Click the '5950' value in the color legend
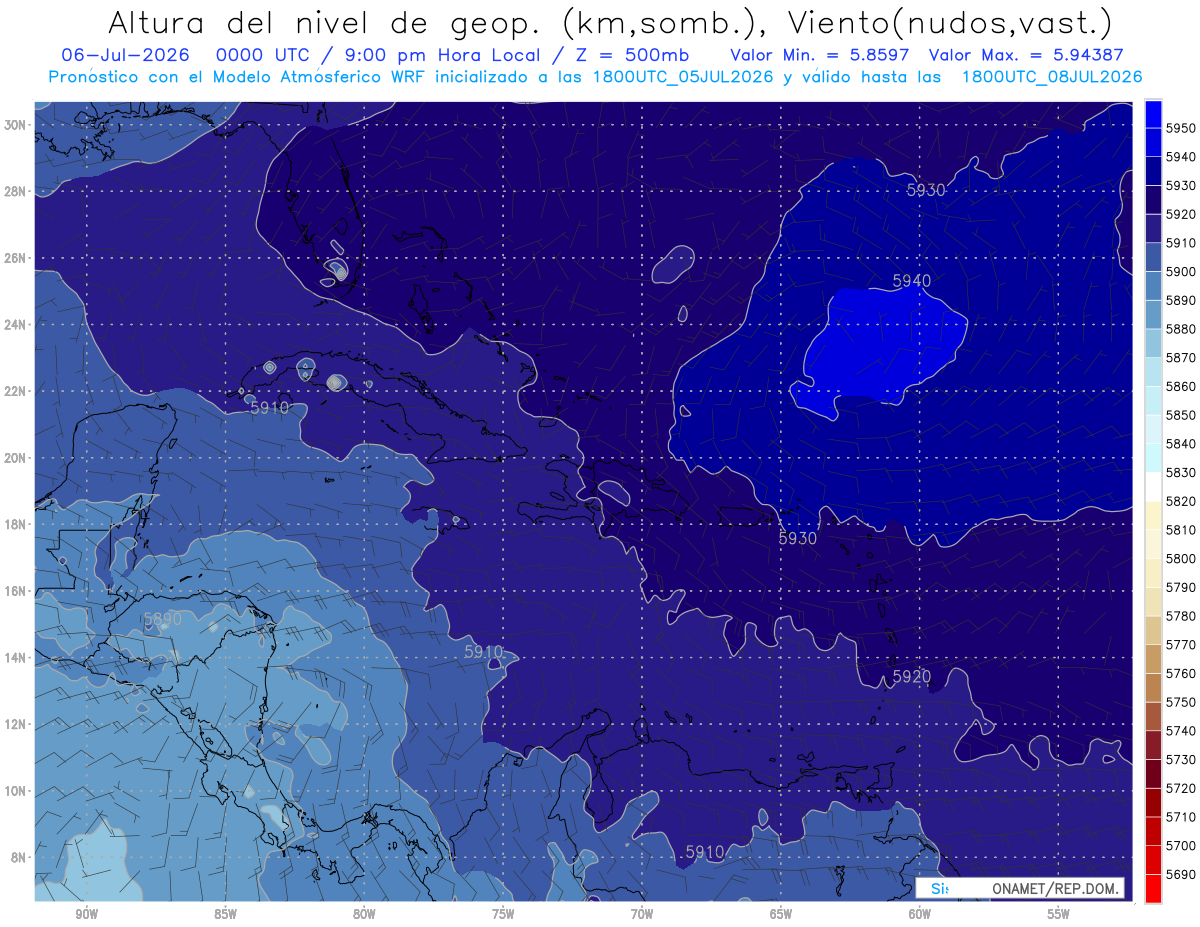 click(1181, 128)
